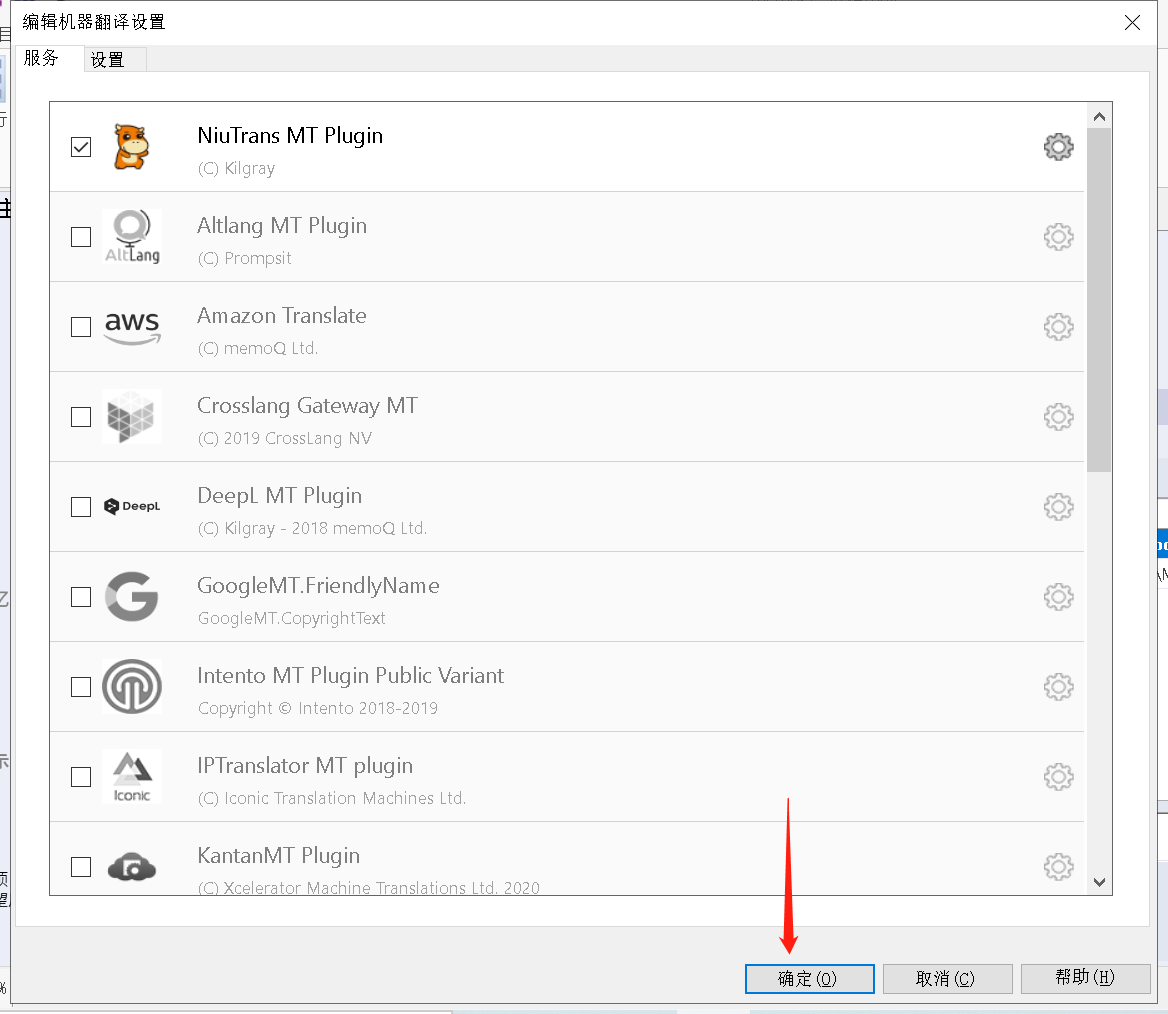
Task: Cancel with the 取消(C) button
Action: 947,978
